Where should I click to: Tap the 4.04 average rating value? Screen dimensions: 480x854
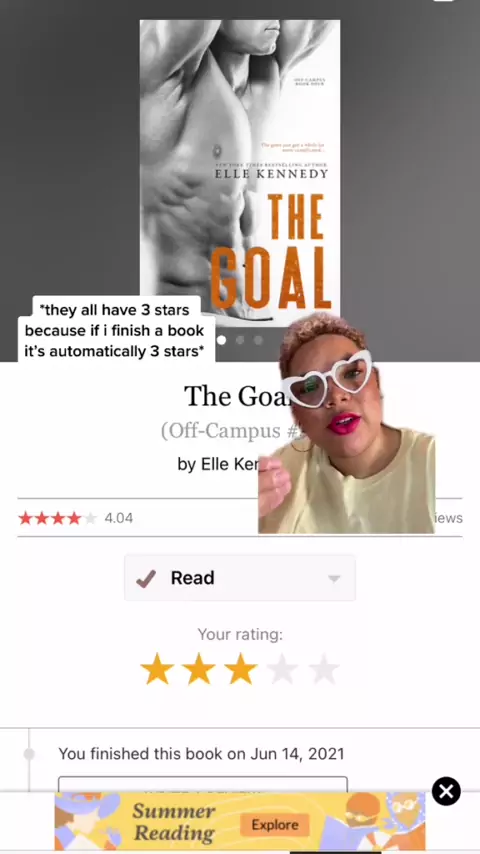[x=118, y=518]
